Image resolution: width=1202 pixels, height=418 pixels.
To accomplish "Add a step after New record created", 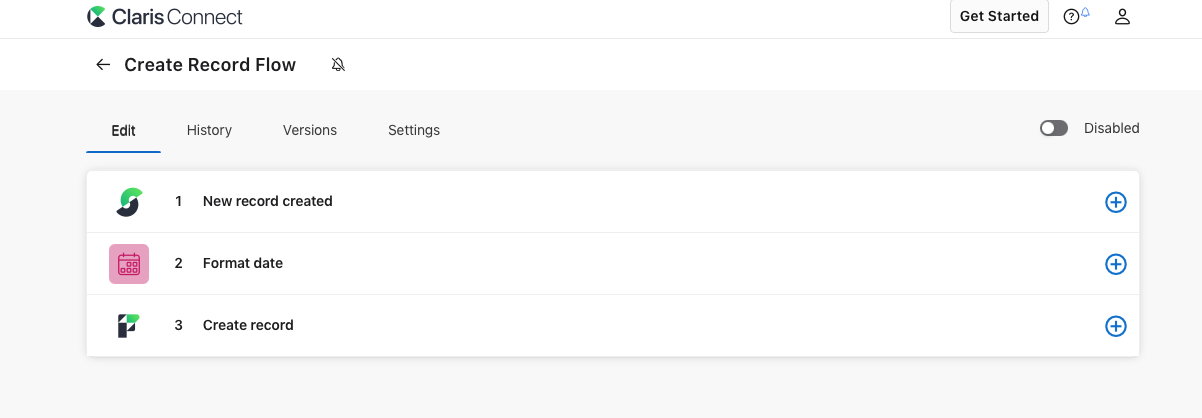I will tap(1115, 202).
